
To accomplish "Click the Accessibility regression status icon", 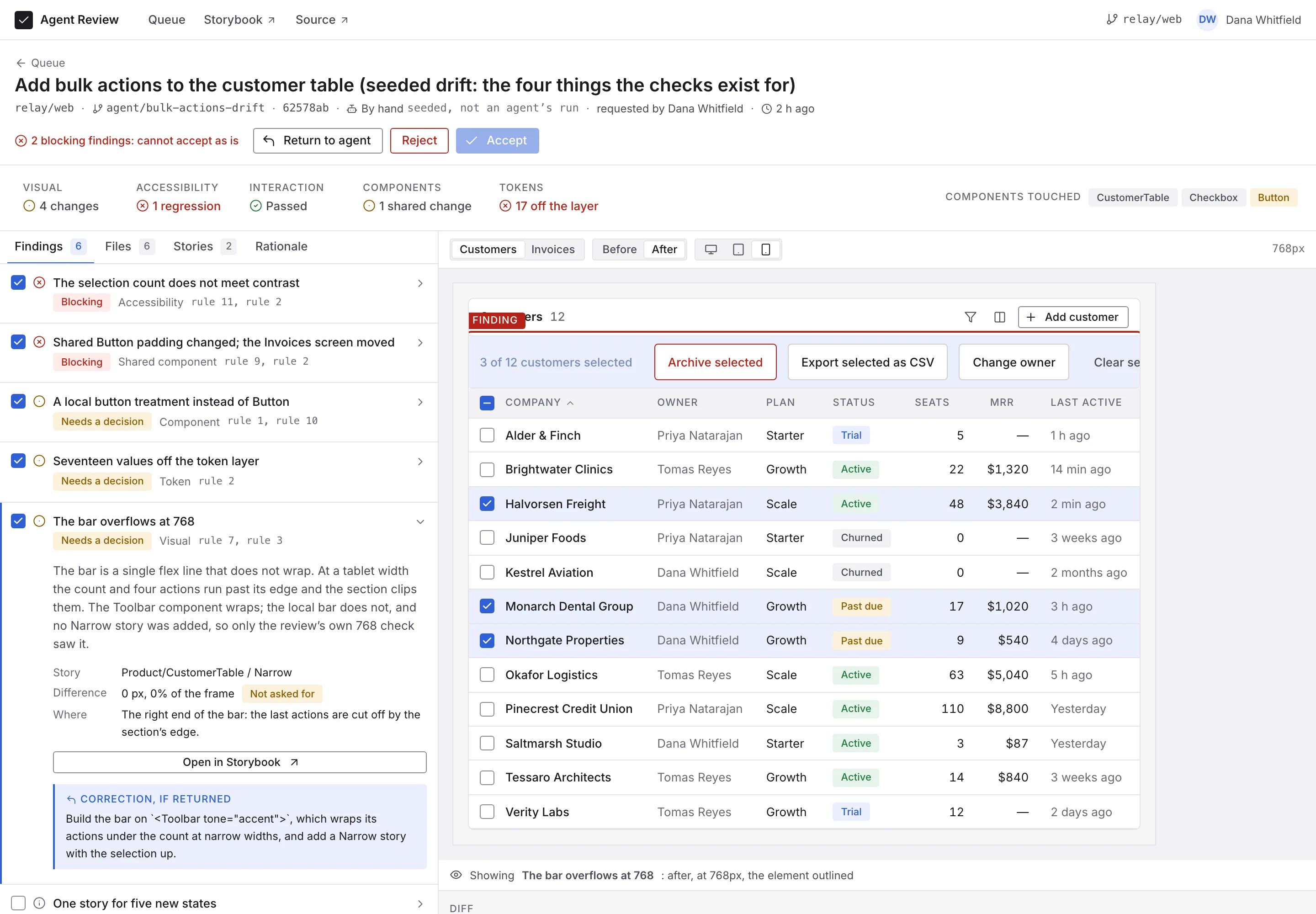I will point(143,206).
